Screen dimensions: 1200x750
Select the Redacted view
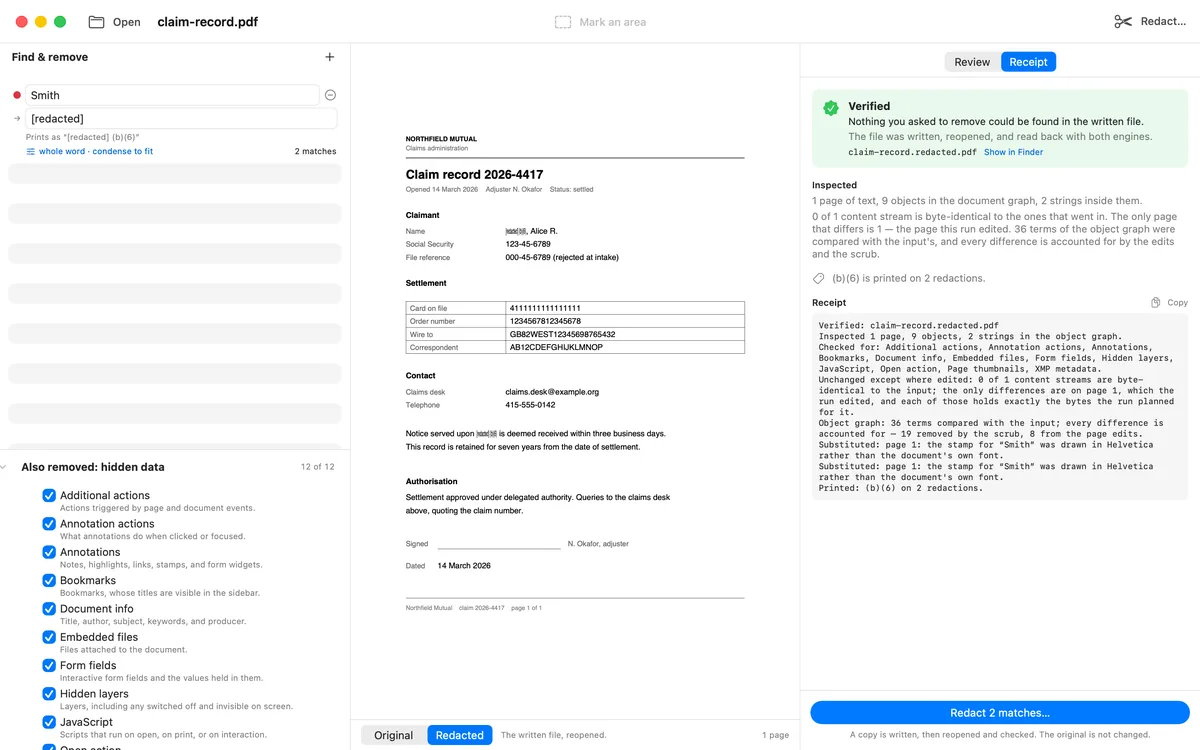(x=460, y=735)
